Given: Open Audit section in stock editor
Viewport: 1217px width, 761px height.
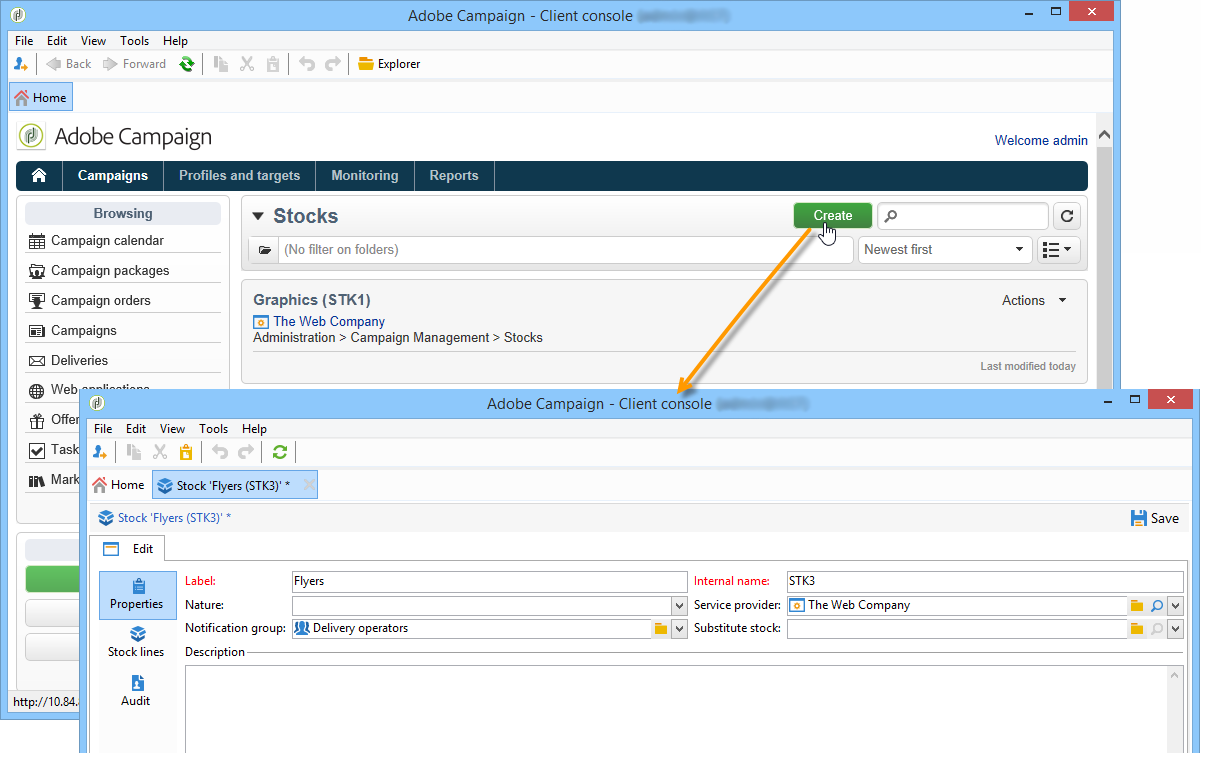Looking at the screenshot, I should (x=137, y=690).
